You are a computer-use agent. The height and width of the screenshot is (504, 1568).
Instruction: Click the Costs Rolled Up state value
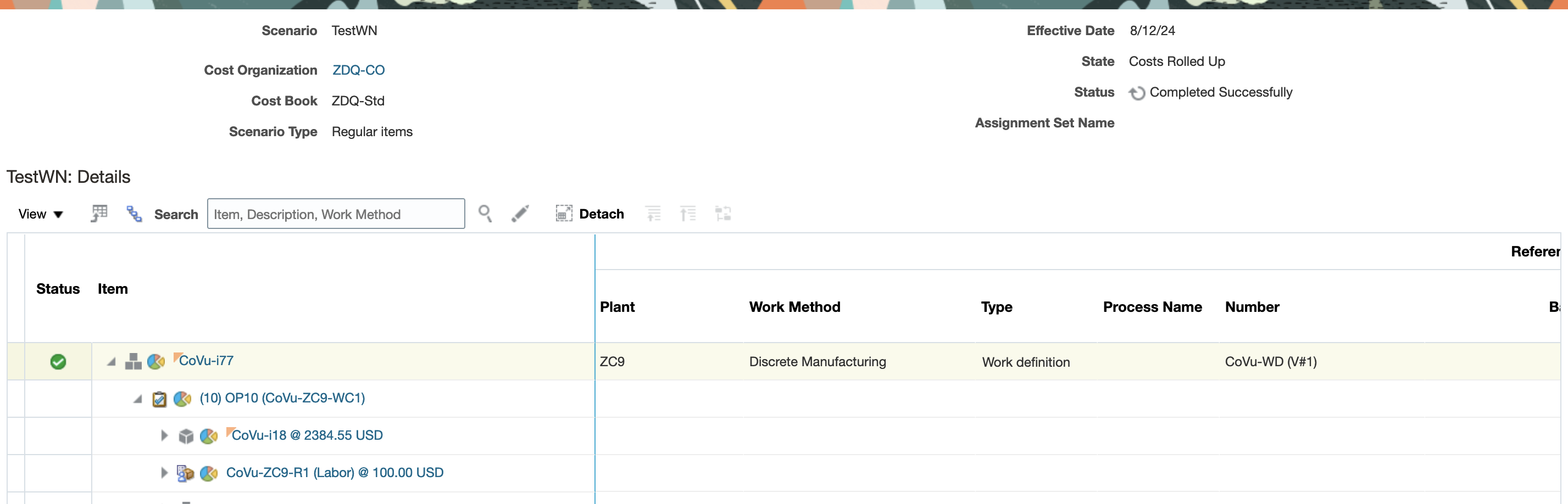(x=1177, y=61)
